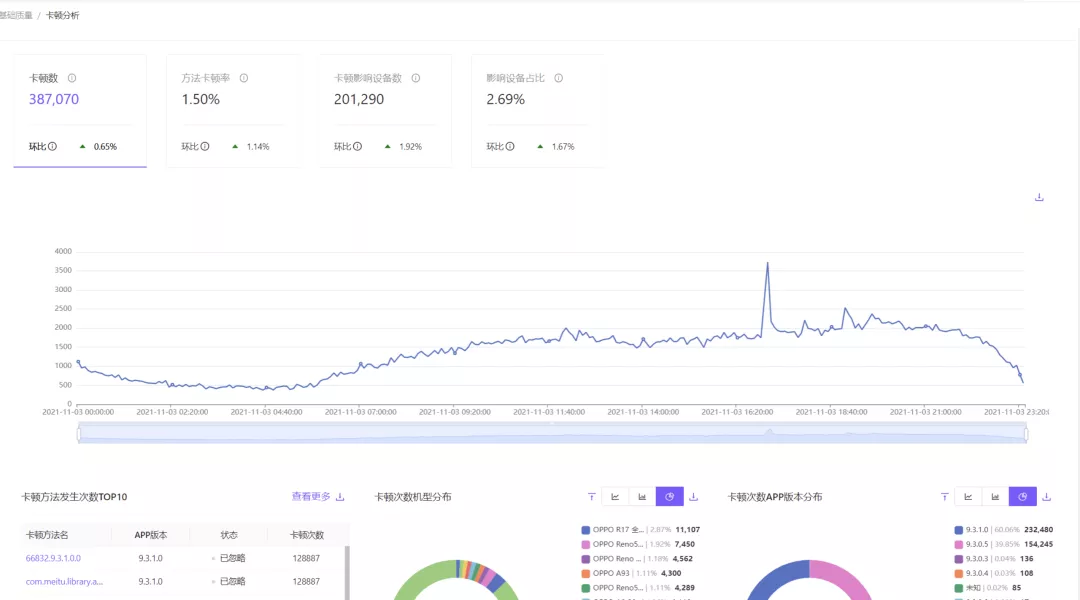Click info icon beside 方法卡顿率

pos(244,78)
